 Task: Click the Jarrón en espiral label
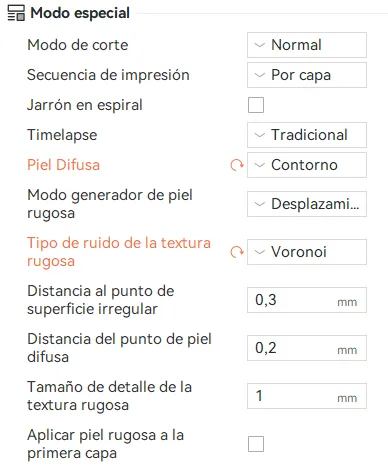[x=85, y=105]
